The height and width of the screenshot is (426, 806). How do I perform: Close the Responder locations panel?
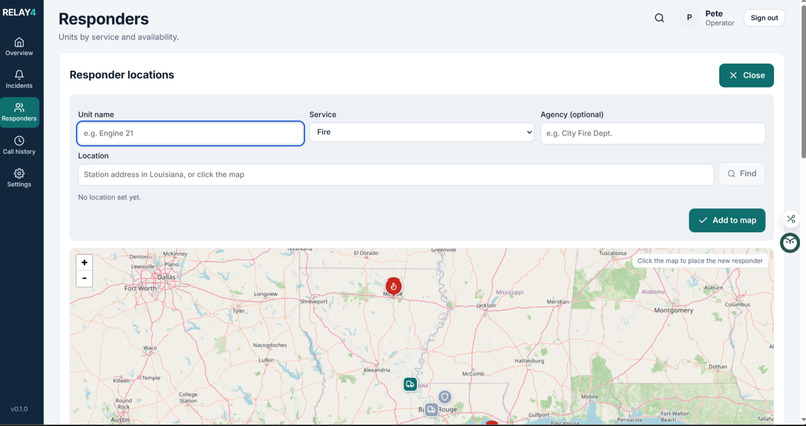pyautogui.click(x=746, y=76)
